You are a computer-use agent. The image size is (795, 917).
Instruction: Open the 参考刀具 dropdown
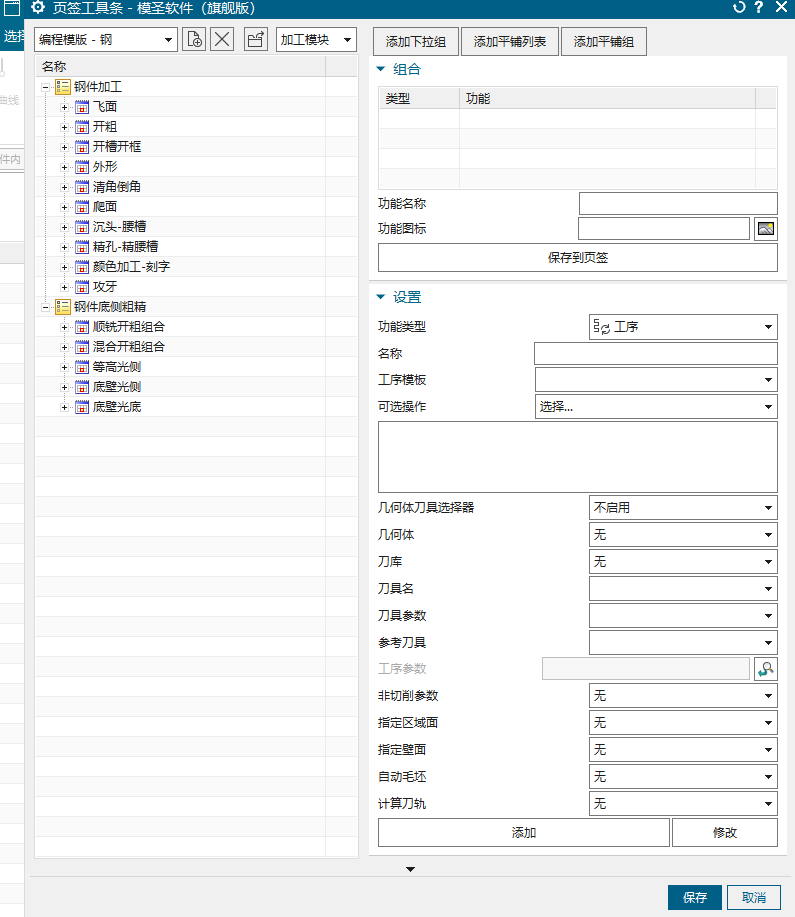click(683, 642)
